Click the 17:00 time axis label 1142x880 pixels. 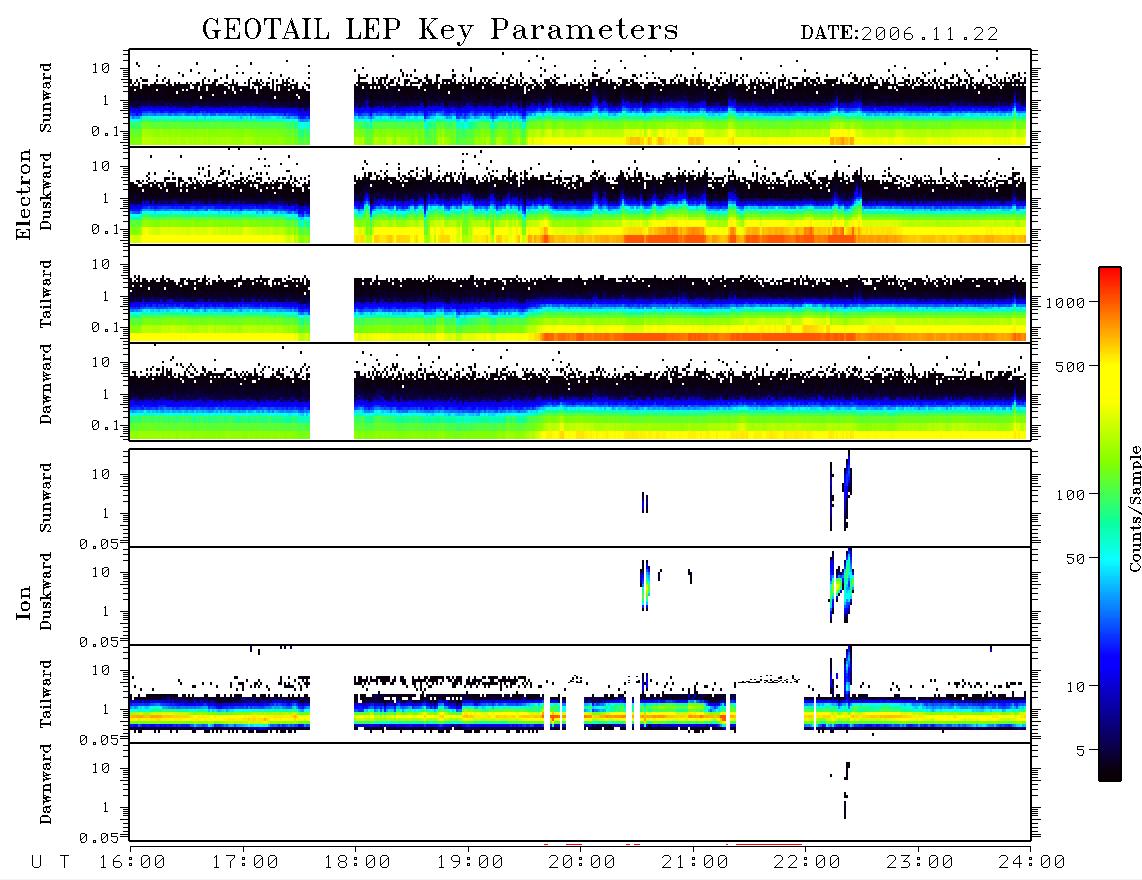245,863
